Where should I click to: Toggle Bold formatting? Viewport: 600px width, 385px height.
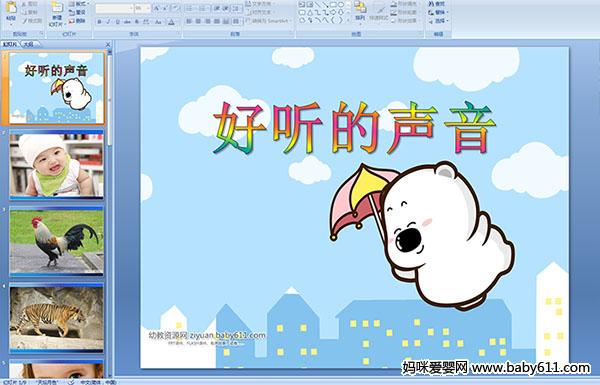pyautogui.click(x=99, y=22)
